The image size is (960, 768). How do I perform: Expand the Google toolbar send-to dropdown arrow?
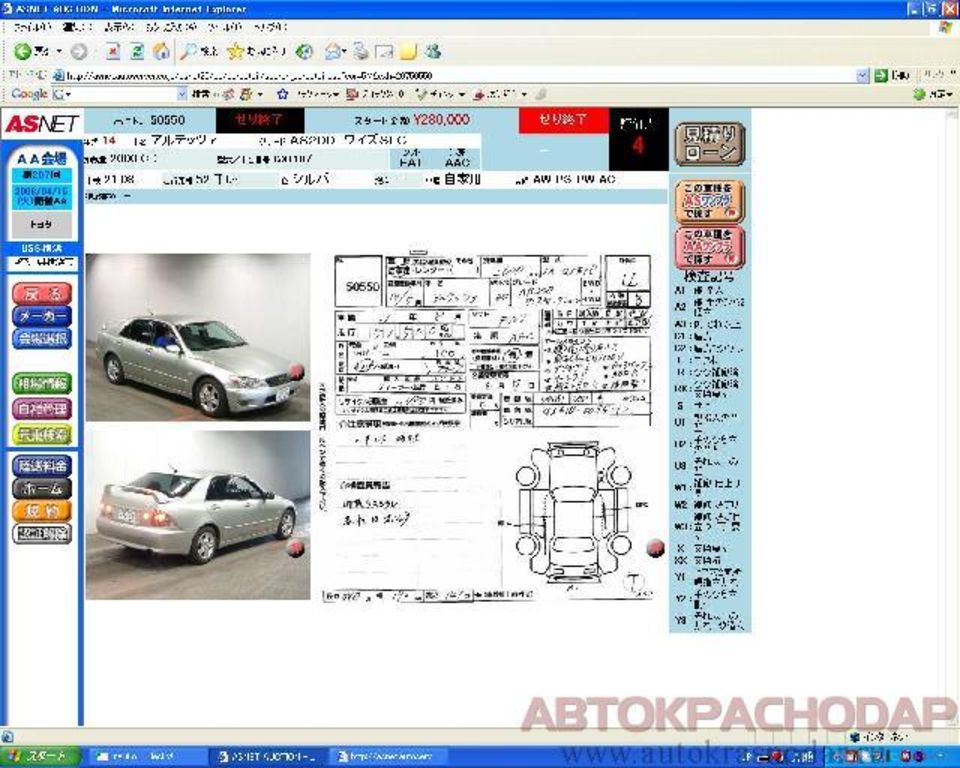pyautogui.click(x=524, y=94)
